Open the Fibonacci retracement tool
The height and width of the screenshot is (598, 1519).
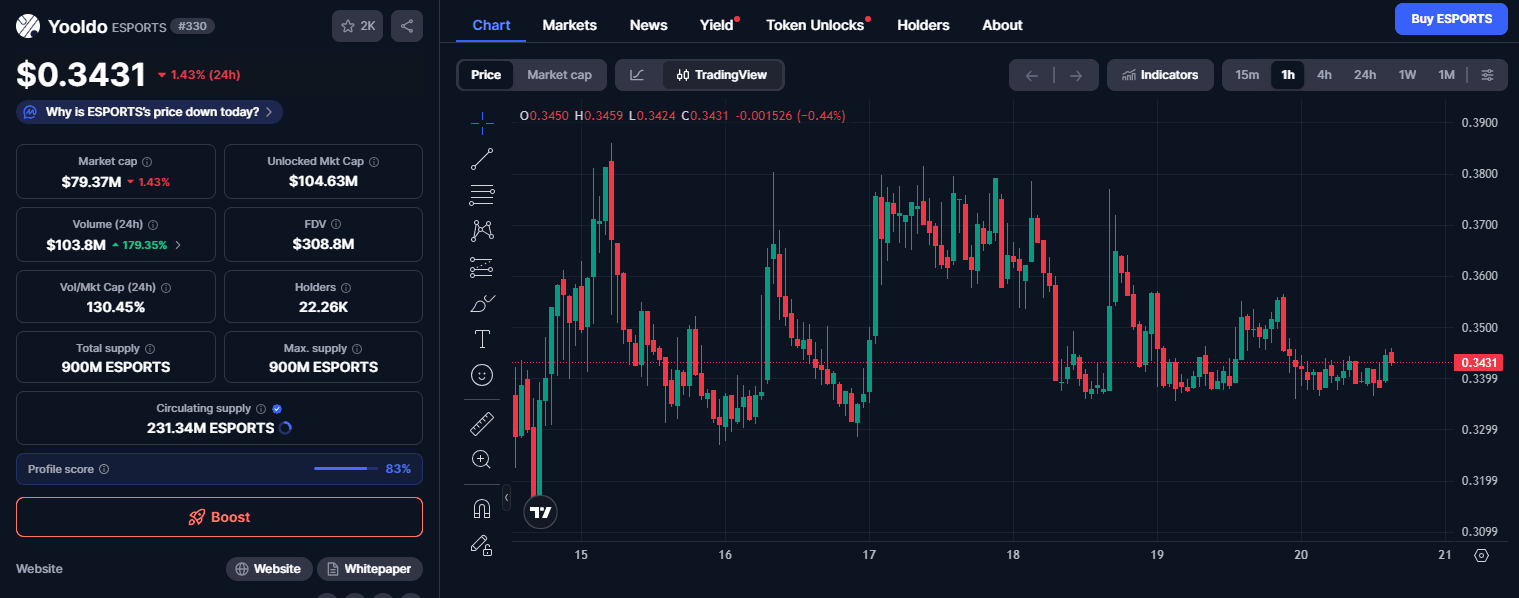pyautogui.click(x=482, y=194)
